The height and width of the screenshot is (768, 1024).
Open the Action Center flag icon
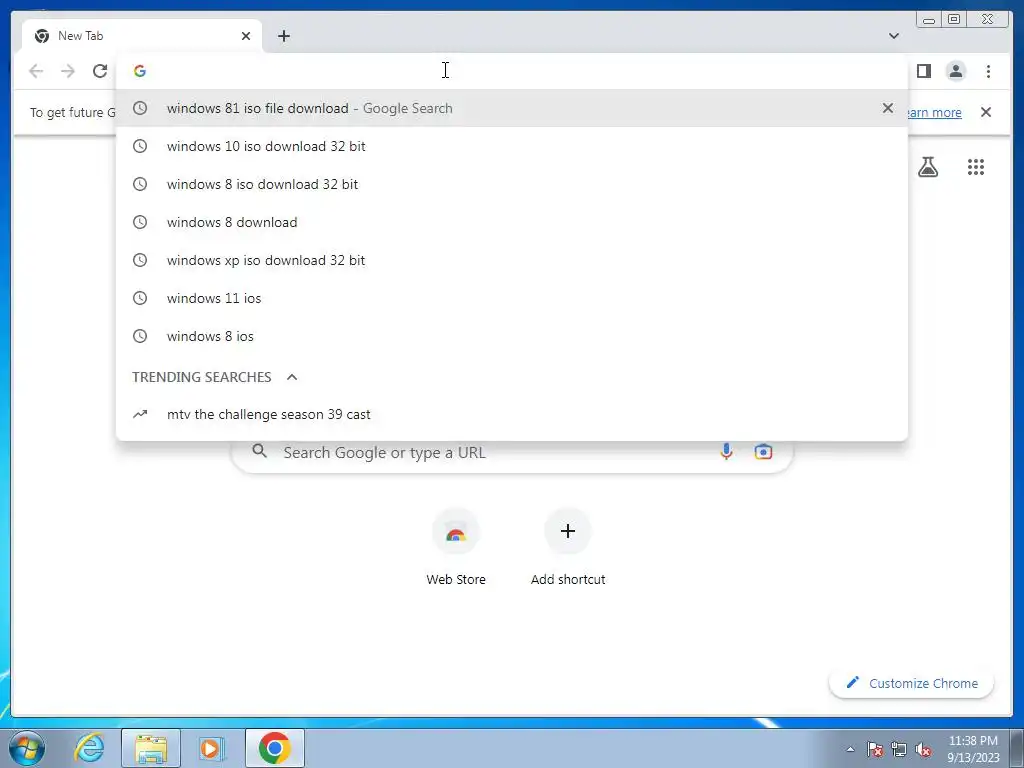click(x=875, y=749)
